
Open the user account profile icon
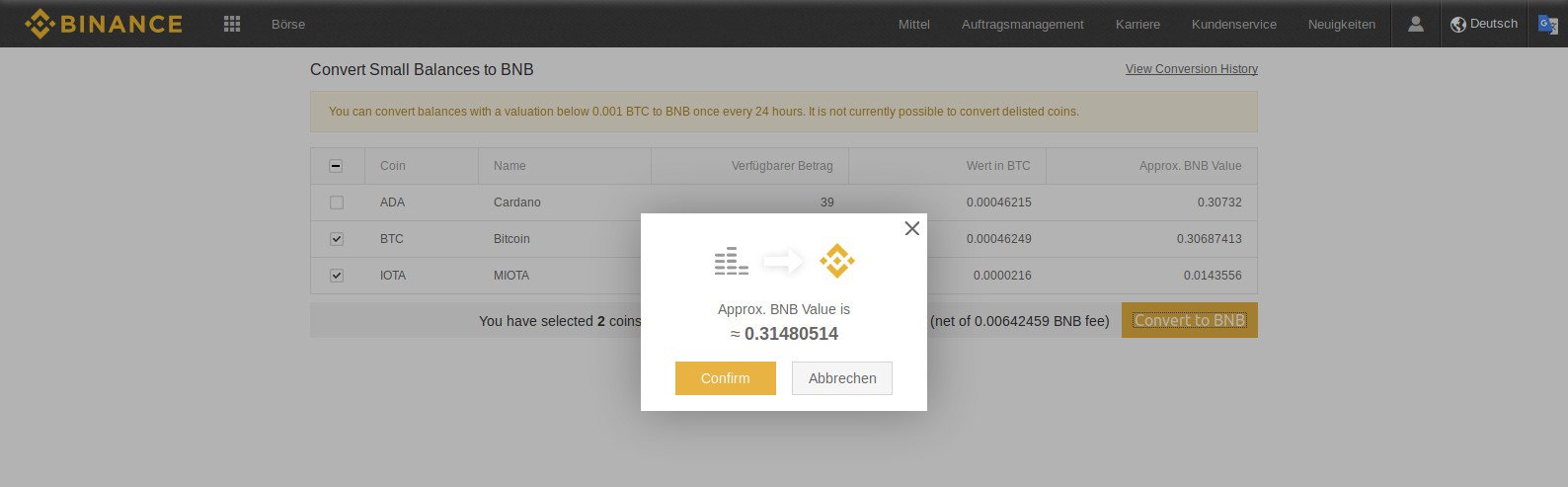(1415, 24)
